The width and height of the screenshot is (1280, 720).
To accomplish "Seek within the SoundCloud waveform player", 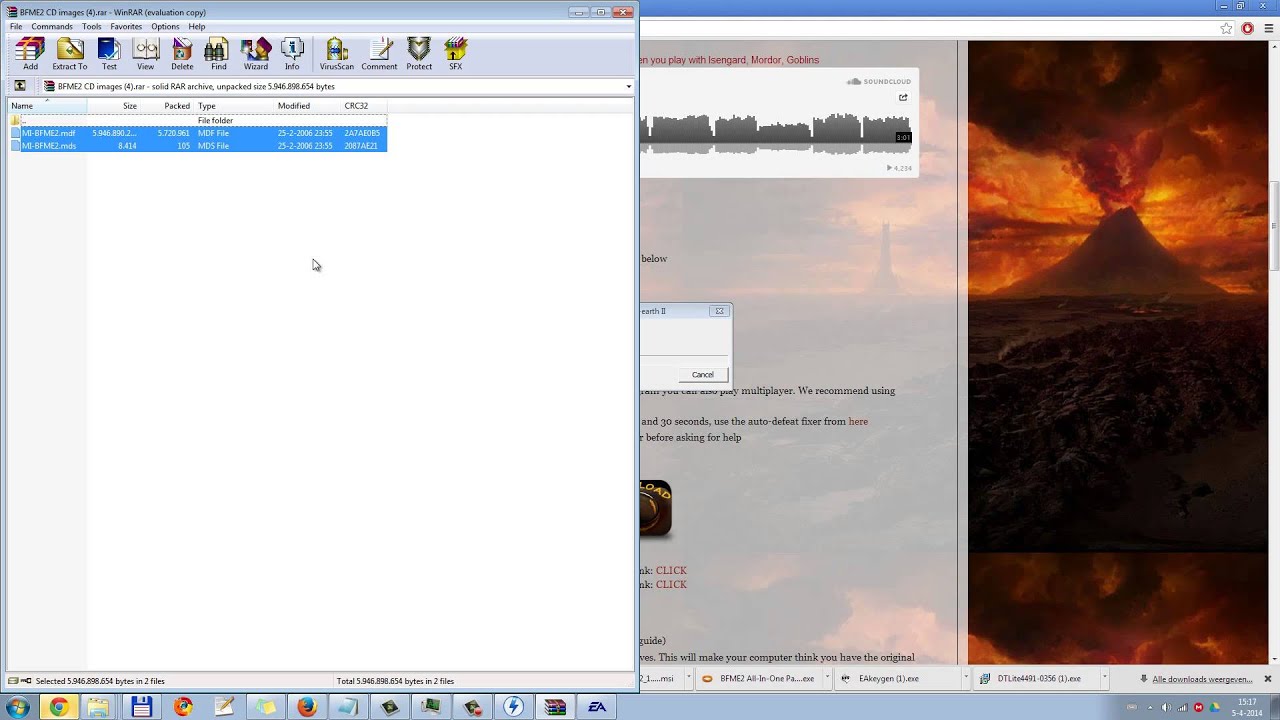I will point(776,133).
